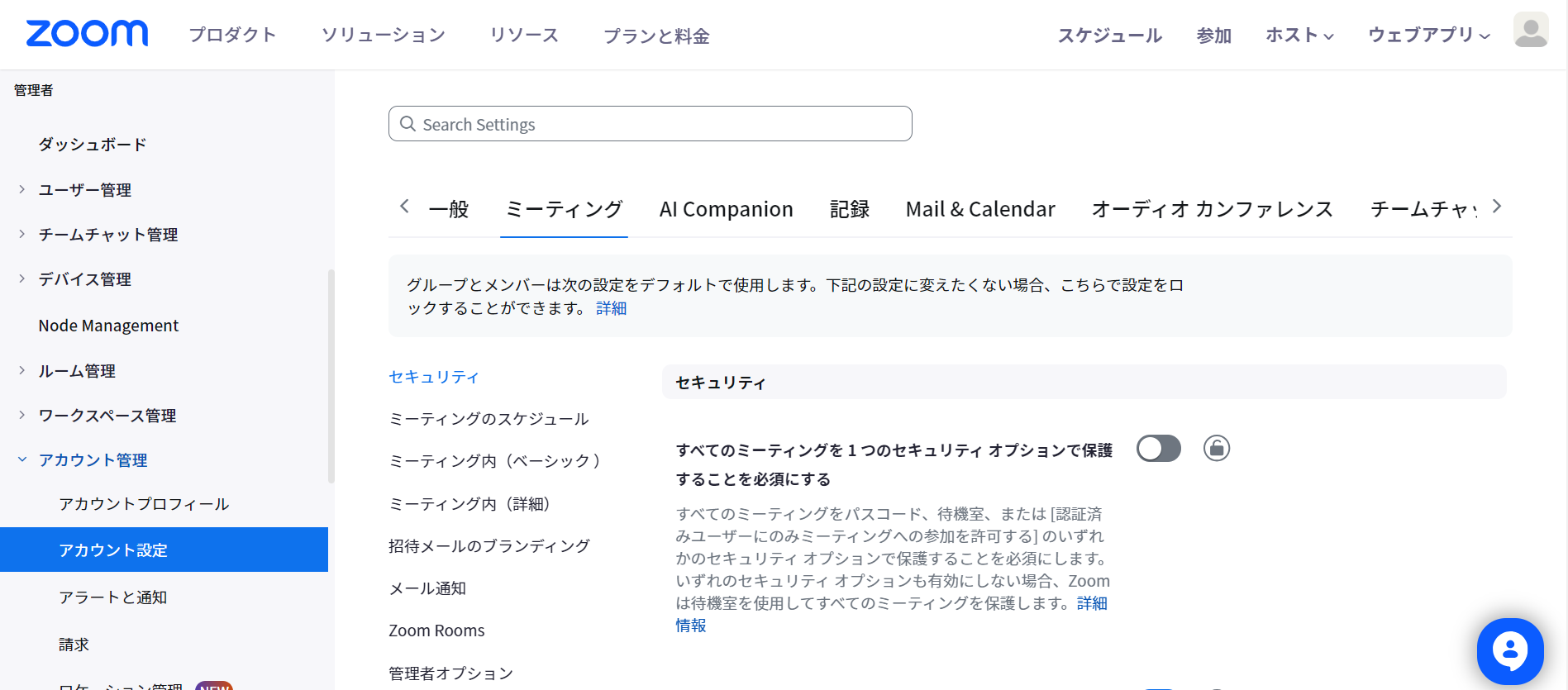Switch to the 記録 tab
Screen dimensions: 1568x690
[850, 209]
